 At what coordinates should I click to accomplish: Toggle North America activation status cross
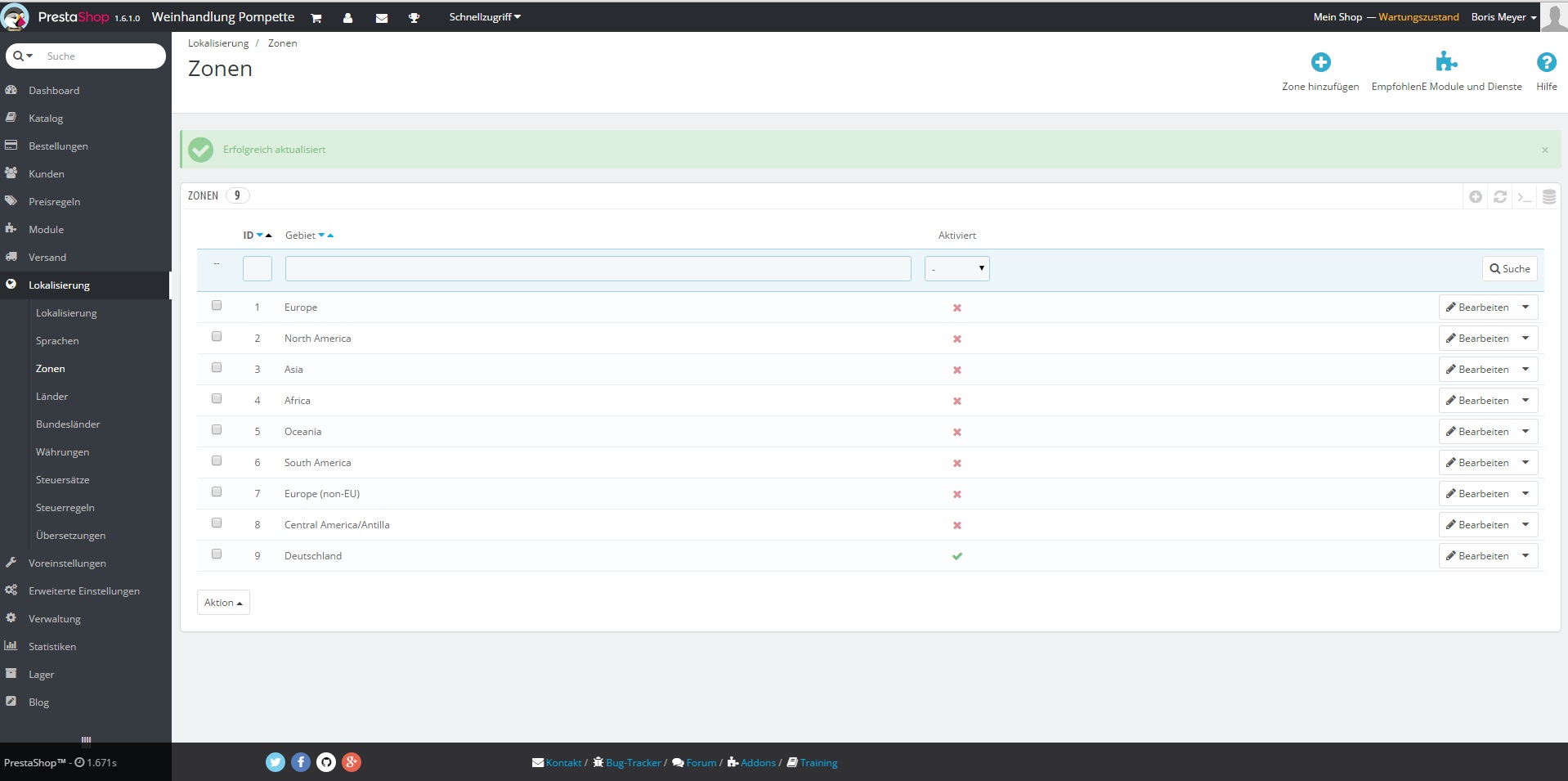pos(957,339)
